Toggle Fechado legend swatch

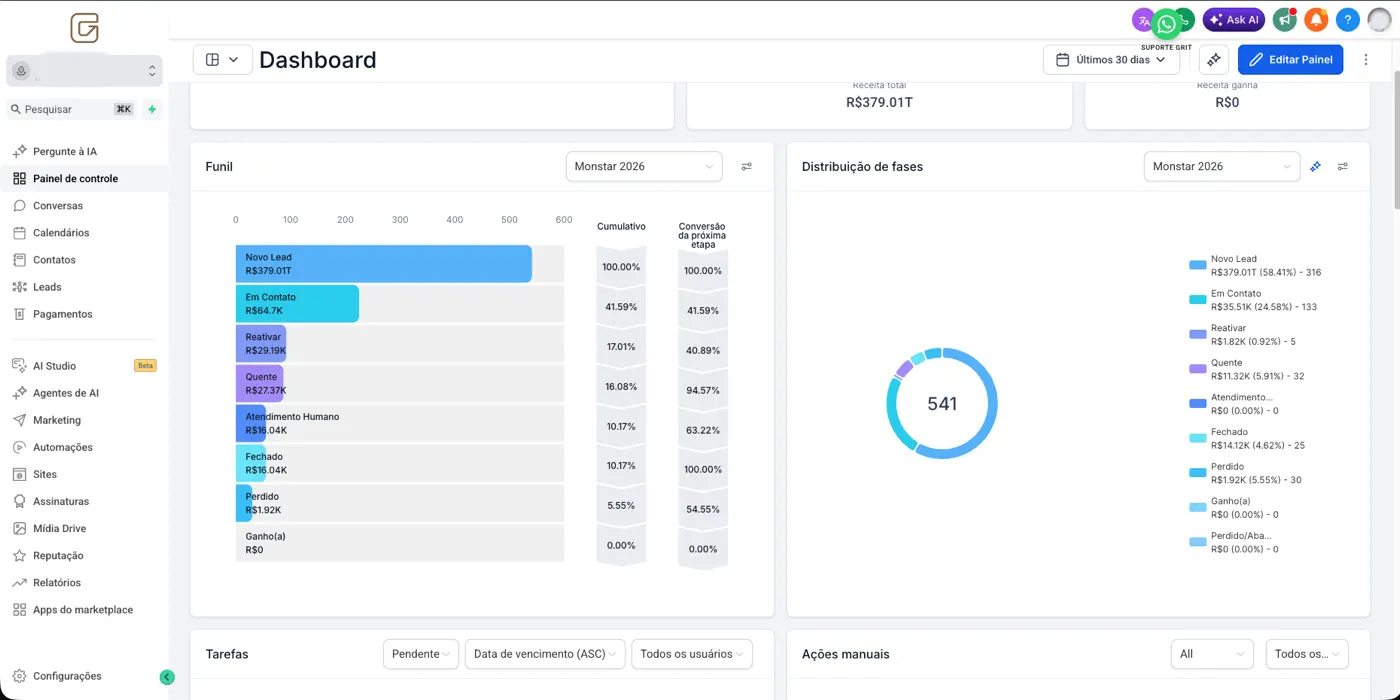point(1197,438)
